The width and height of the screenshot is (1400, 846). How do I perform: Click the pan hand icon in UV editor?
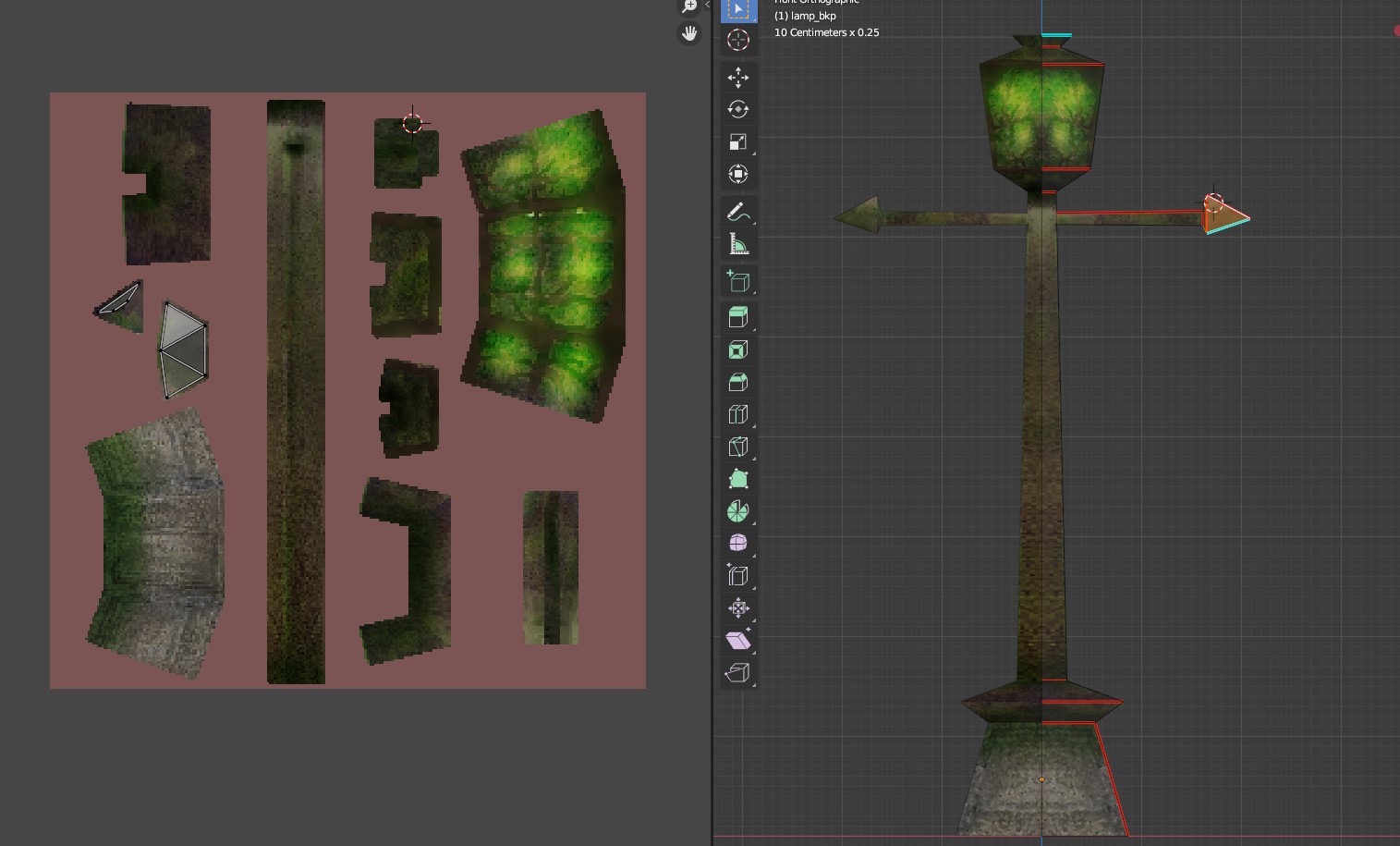[689, 33]
